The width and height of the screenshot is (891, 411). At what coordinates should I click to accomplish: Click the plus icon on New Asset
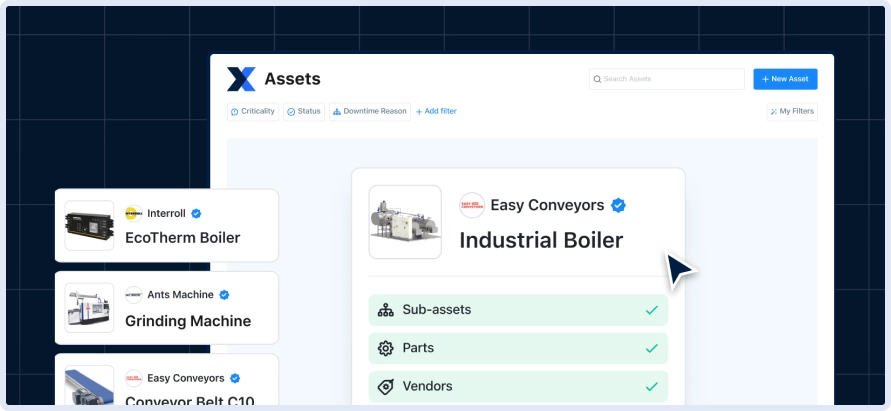coord(765,79)
